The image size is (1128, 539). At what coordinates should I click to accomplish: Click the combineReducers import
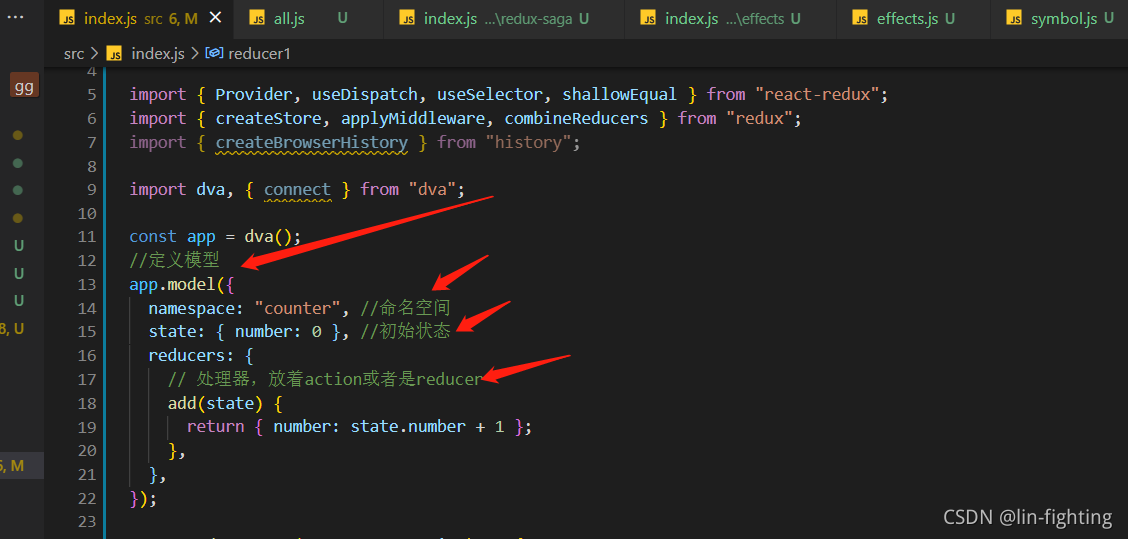coord(576,118)
